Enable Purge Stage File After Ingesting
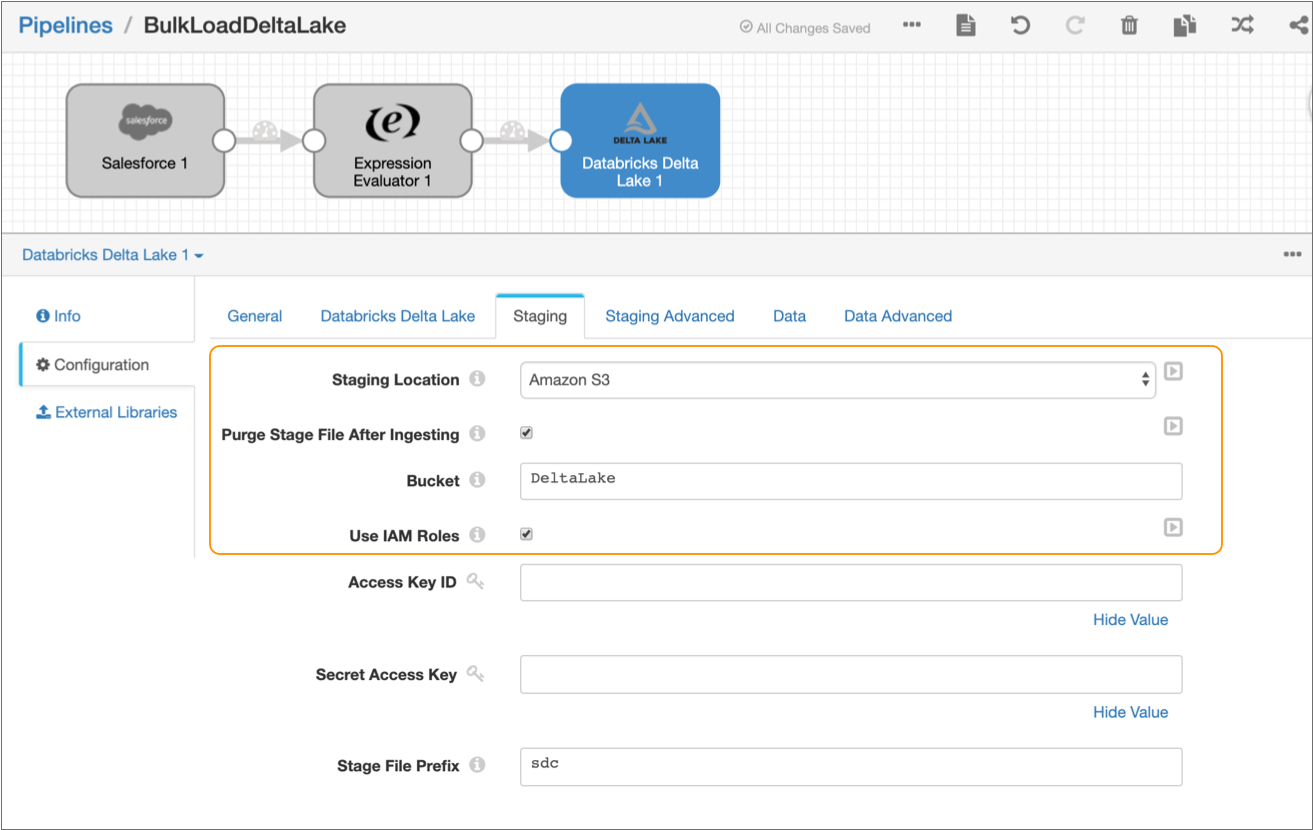 coord(525,431)
